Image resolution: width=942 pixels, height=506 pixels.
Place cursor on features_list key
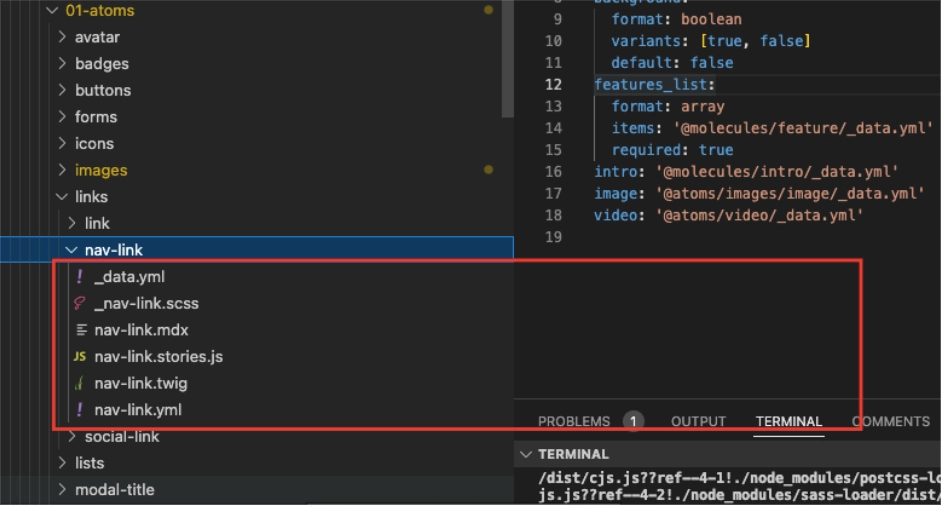(x=651, y=85)
